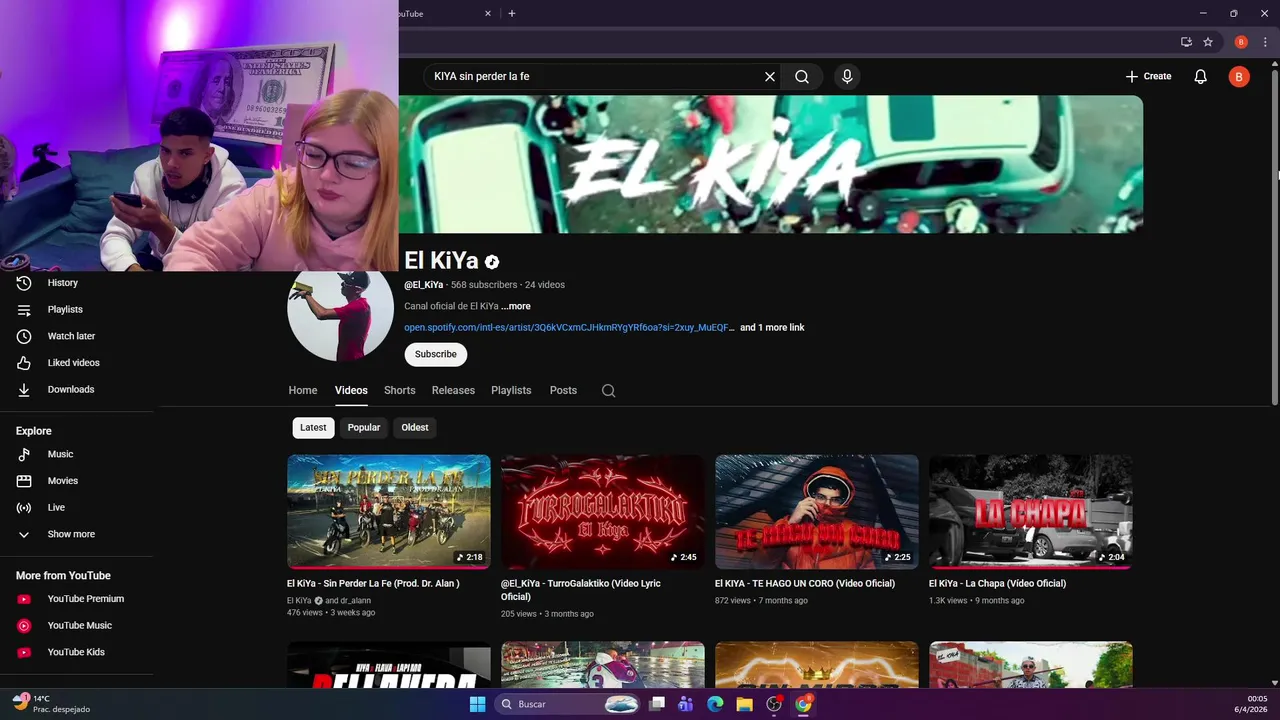This screenshot has height=720, width=1280.
Task: Open Microsoft Teams from taskbar
Action: tap(686, 704)
